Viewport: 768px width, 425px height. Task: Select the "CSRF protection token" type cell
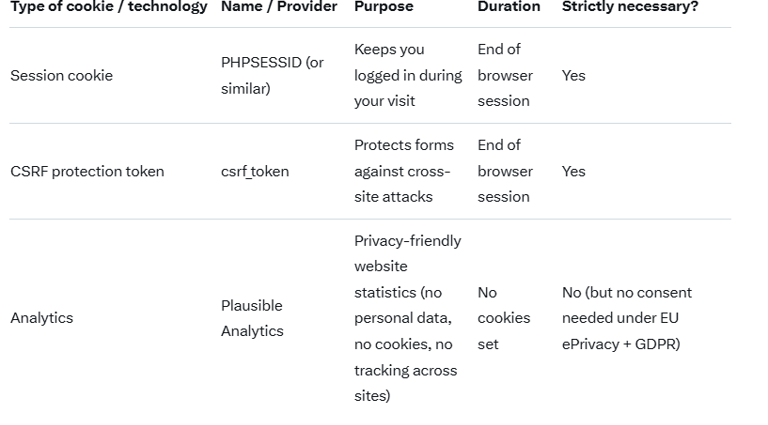click(x=87, y=171)
